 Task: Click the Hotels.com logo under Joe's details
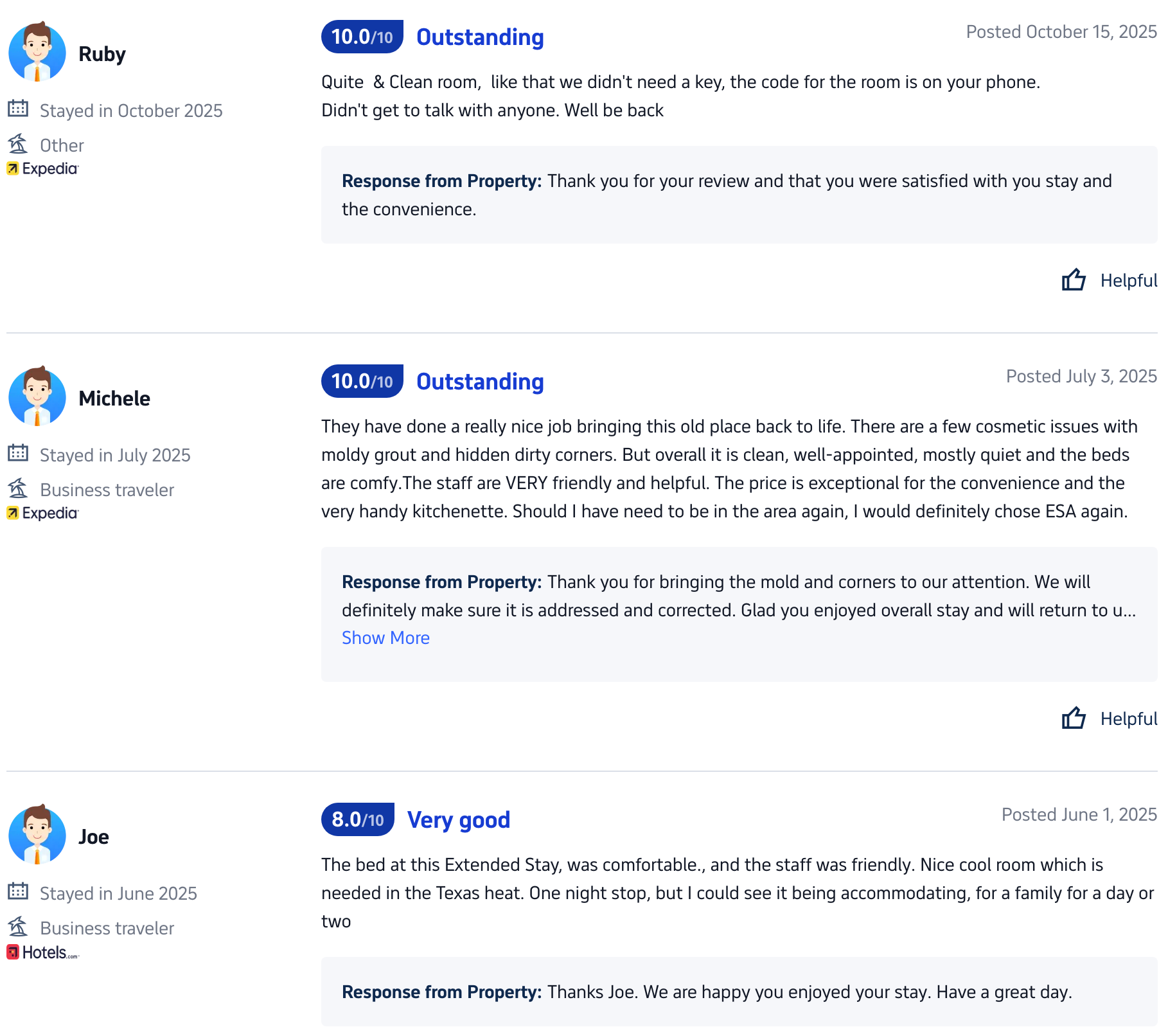pyautogui.click(x=42, y=952)
